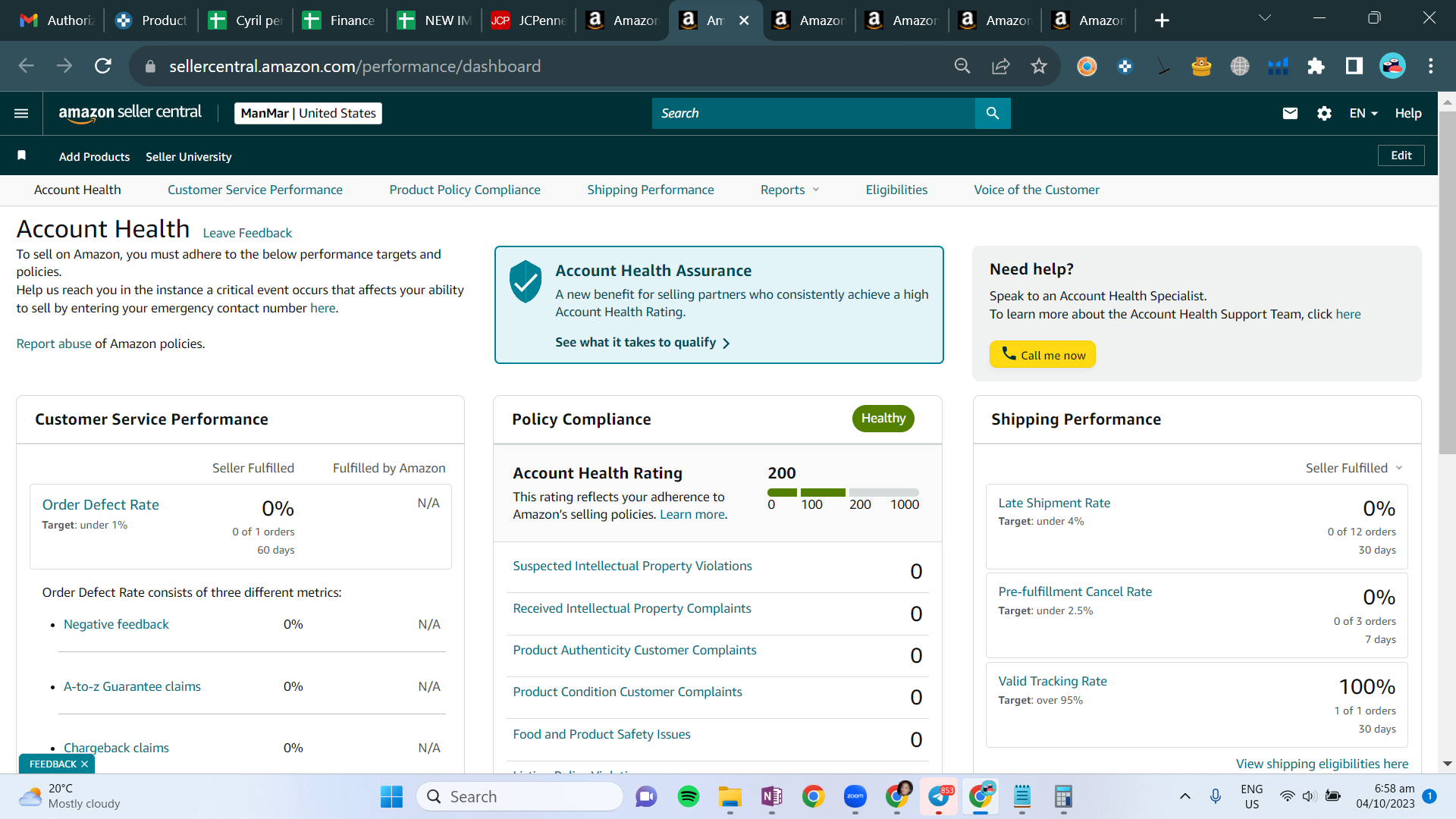Viewport: 1456px width, 819px height.
Task: Click the Report abuse link
Action: [54, 344]
